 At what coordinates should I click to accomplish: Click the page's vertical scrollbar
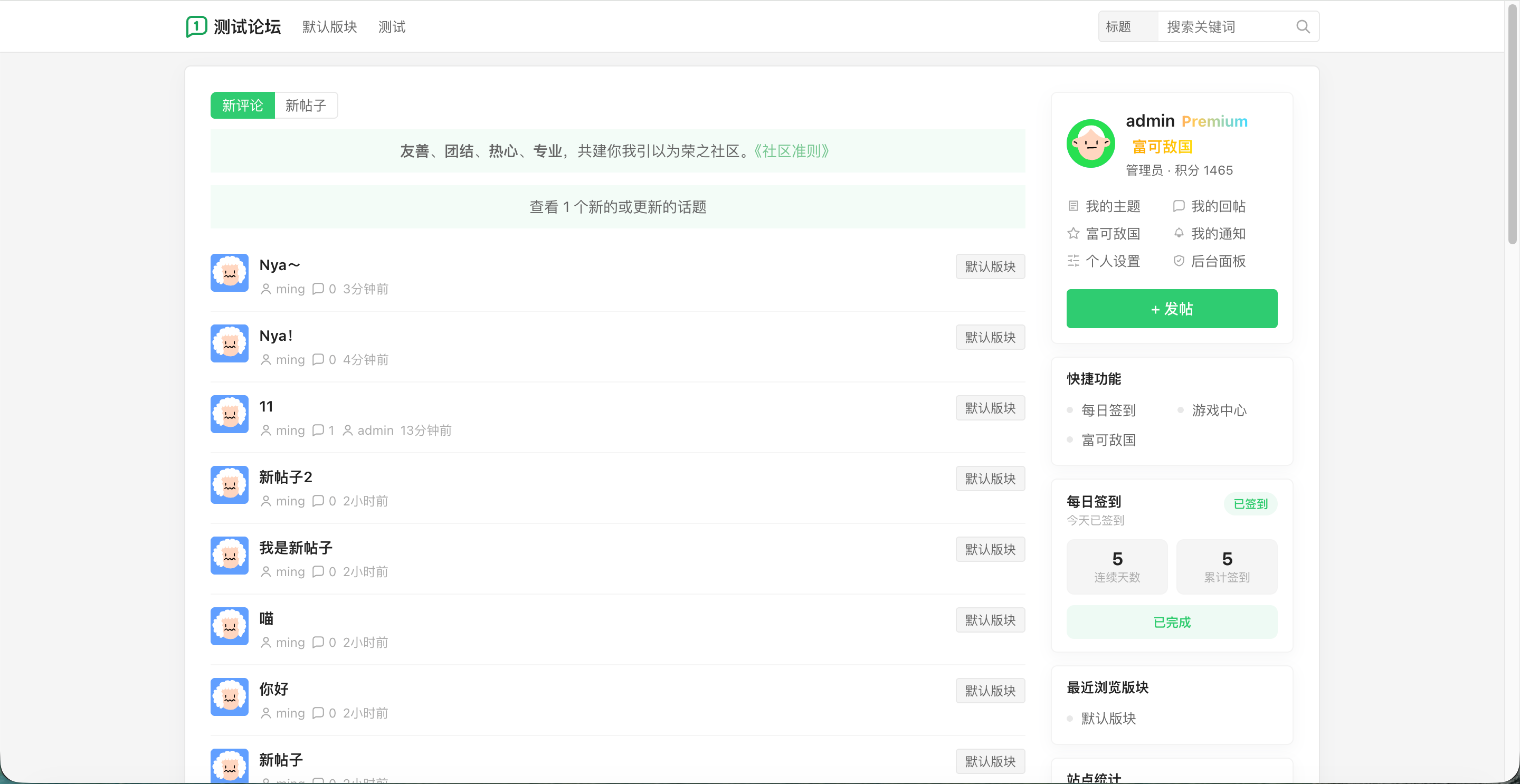coord(1512,124)
